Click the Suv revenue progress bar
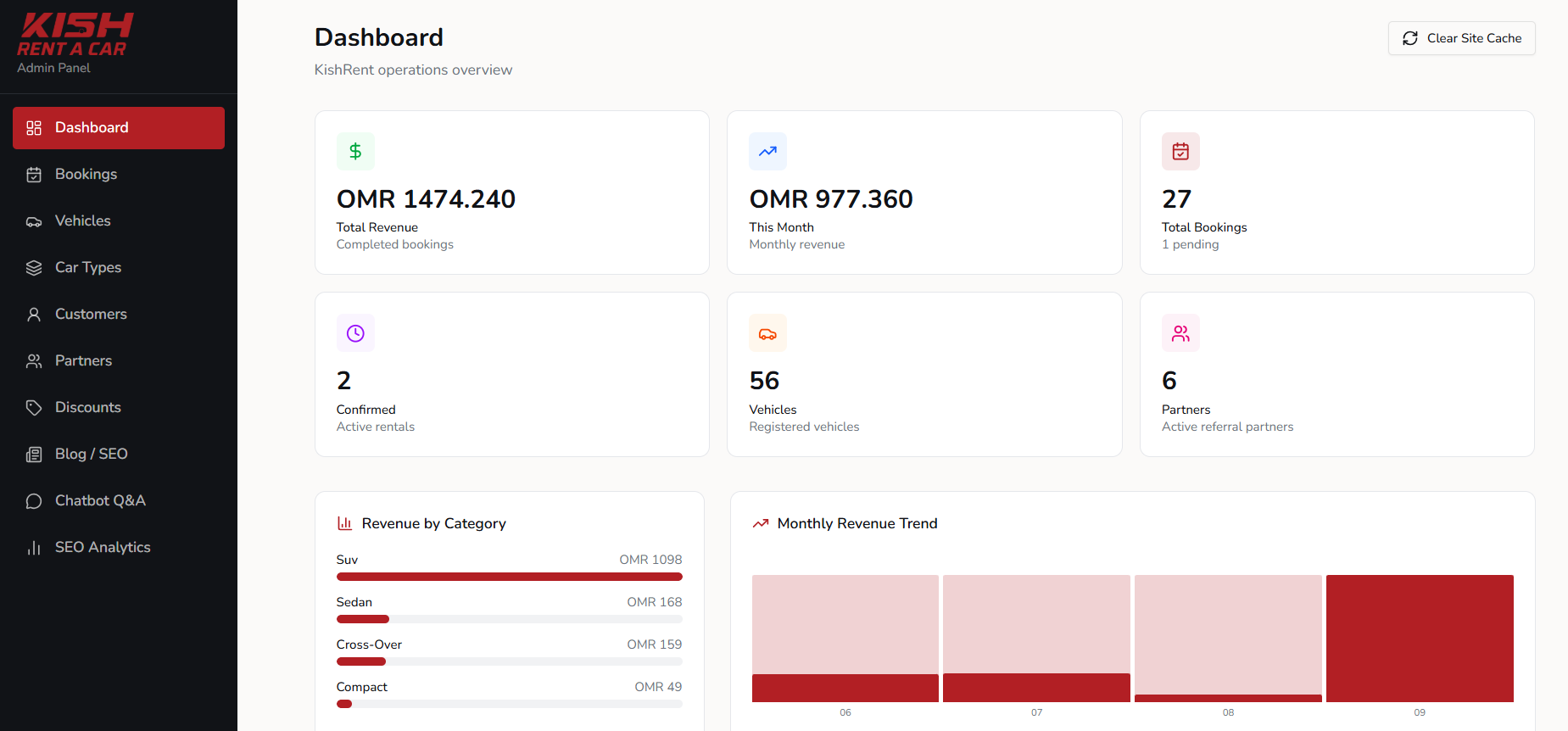 [x=509, y=577]
